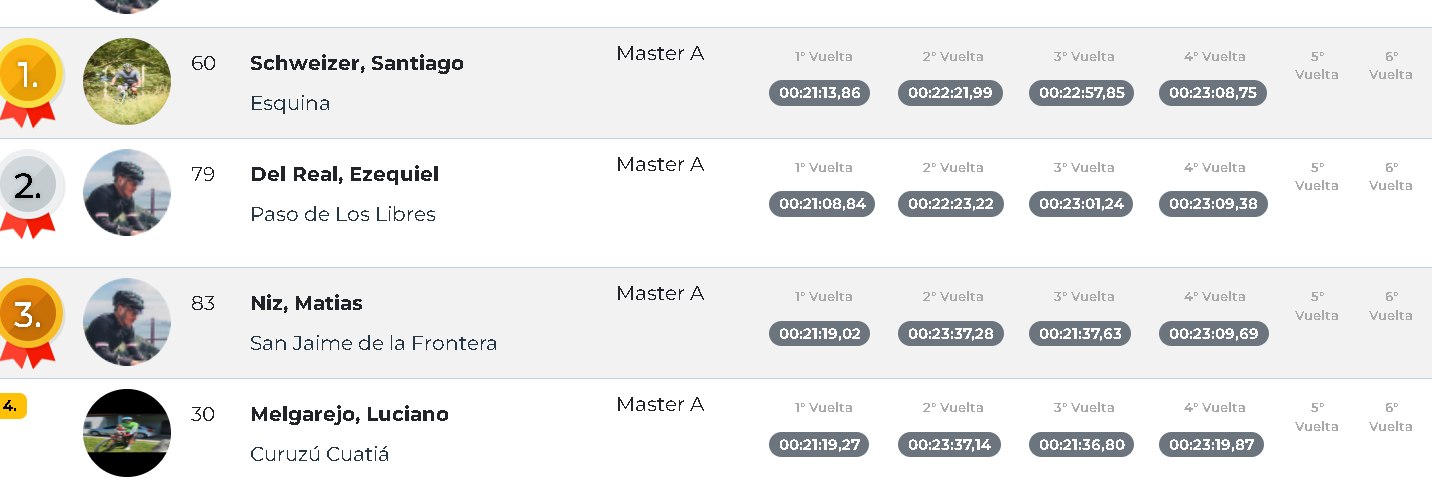
Task: Open Ezequiel Del Real's profile photo
Action: click(x=127, y=192)
